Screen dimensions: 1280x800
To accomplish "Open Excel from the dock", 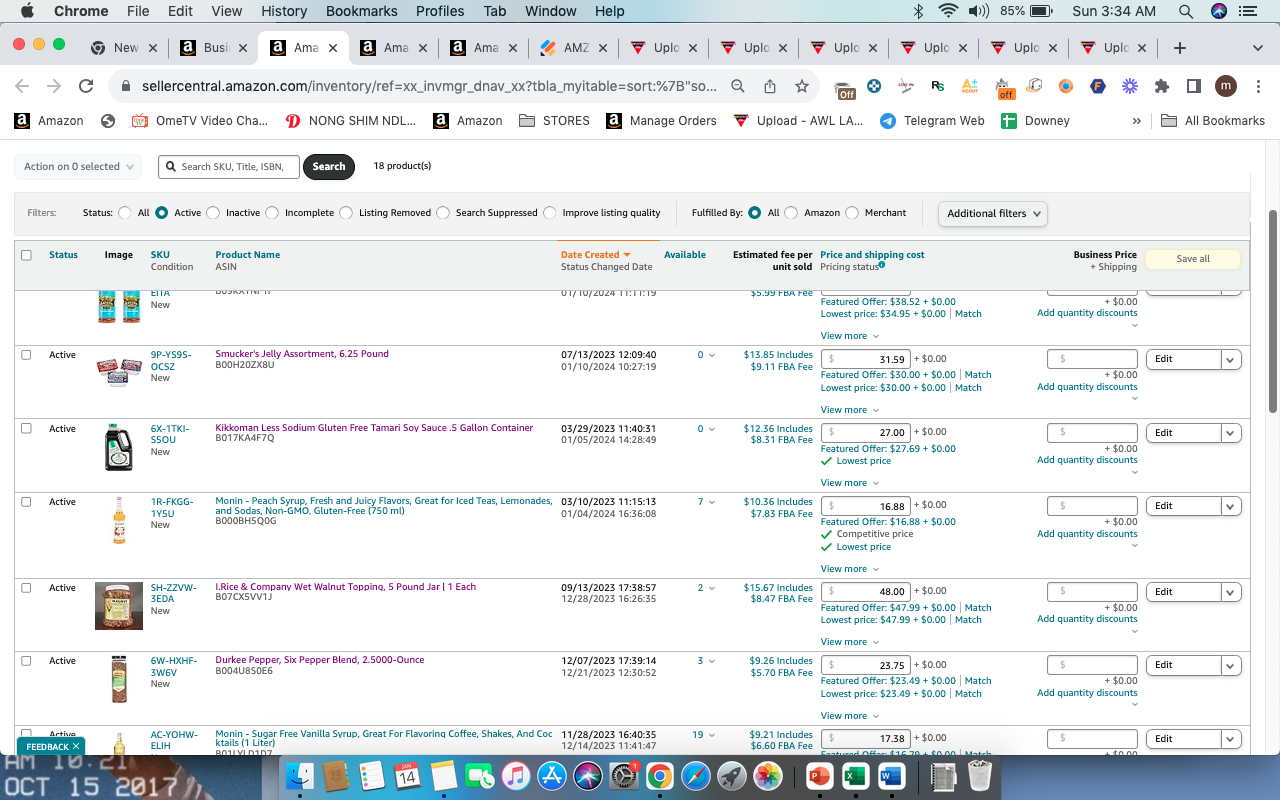I will pos(854,775).
